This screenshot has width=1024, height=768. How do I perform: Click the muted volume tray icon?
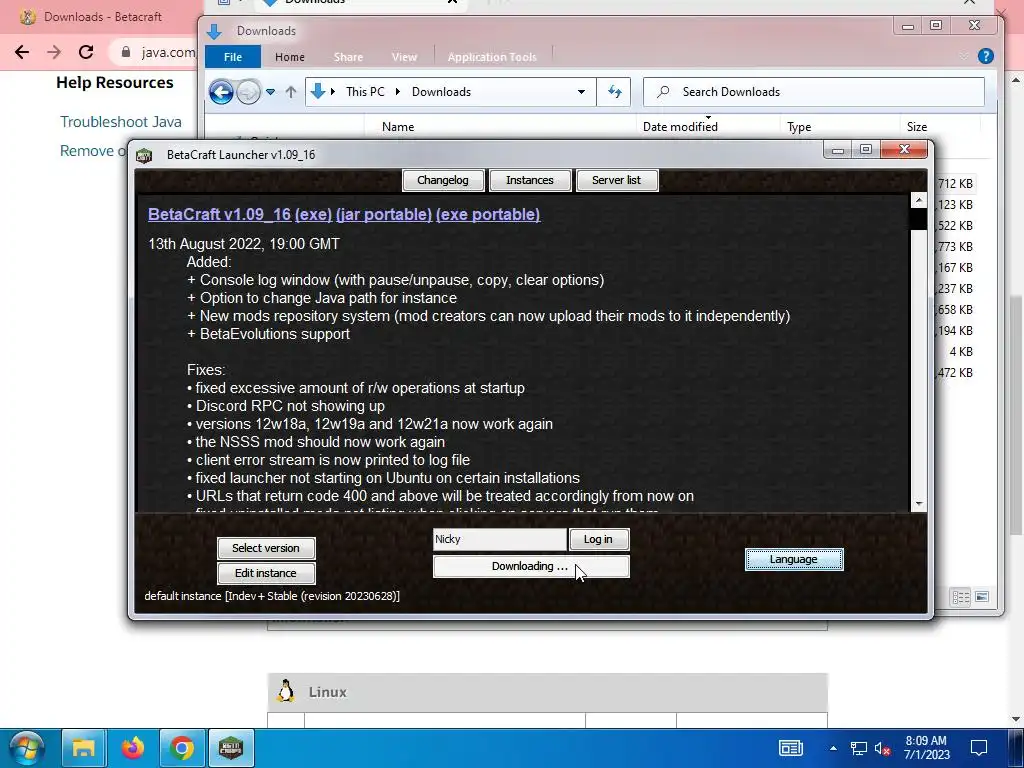[882, 748]
